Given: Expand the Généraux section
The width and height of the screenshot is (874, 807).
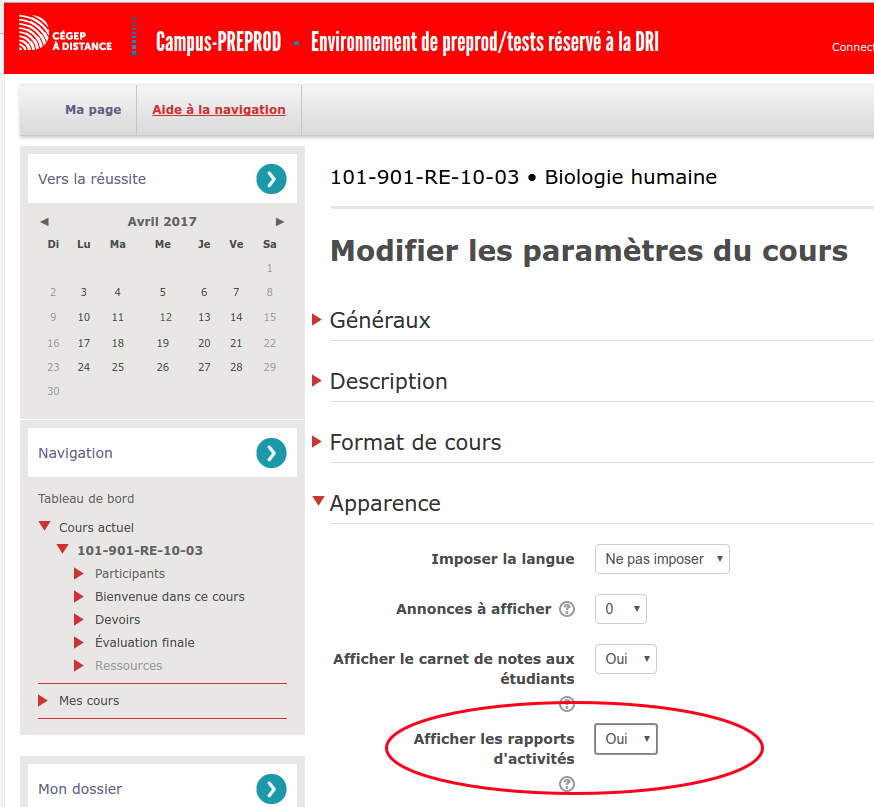Looking at the screenshot, I should tap(380, 321).
